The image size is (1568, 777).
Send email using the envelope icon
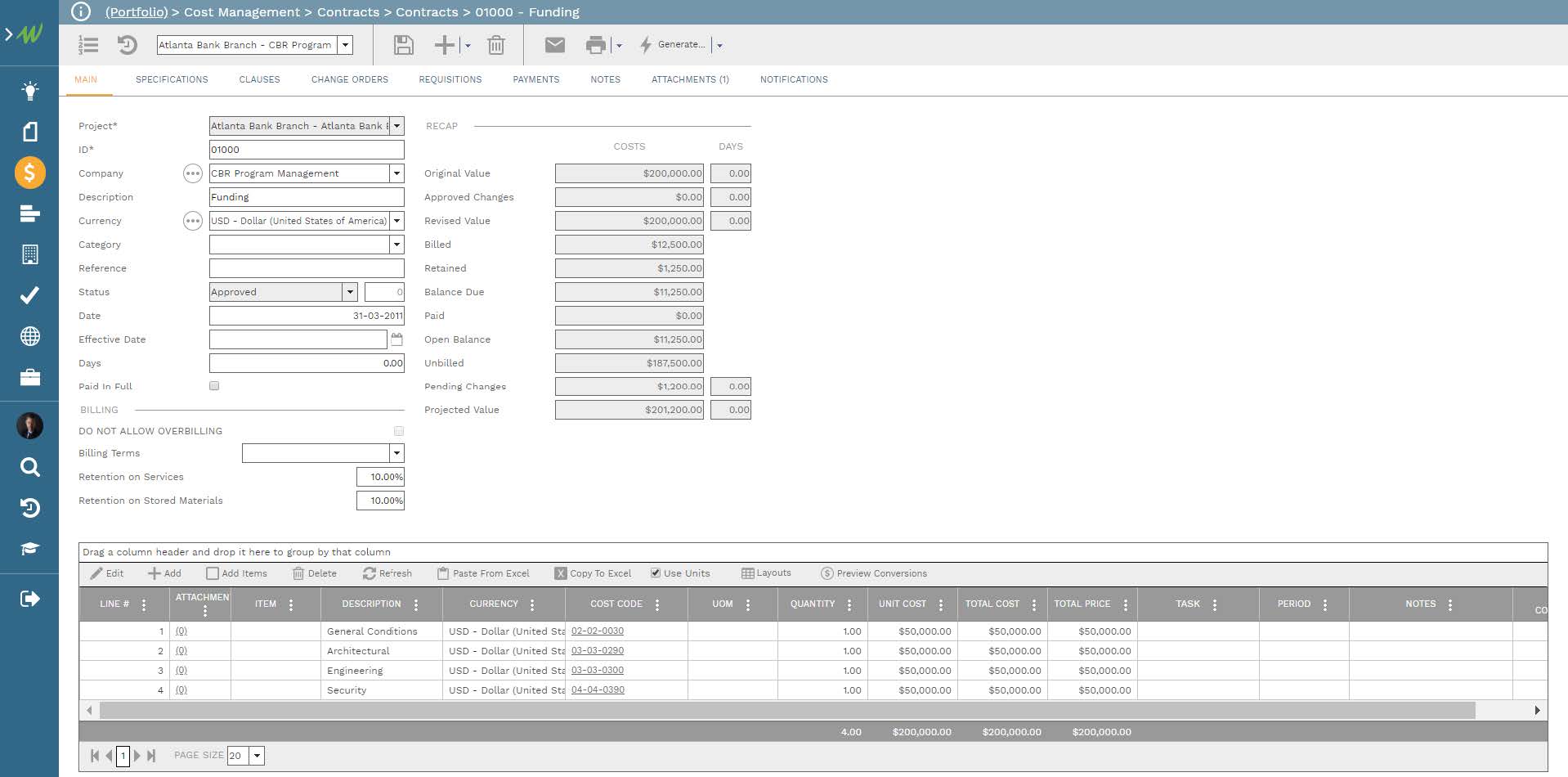[x=554, y=45]
